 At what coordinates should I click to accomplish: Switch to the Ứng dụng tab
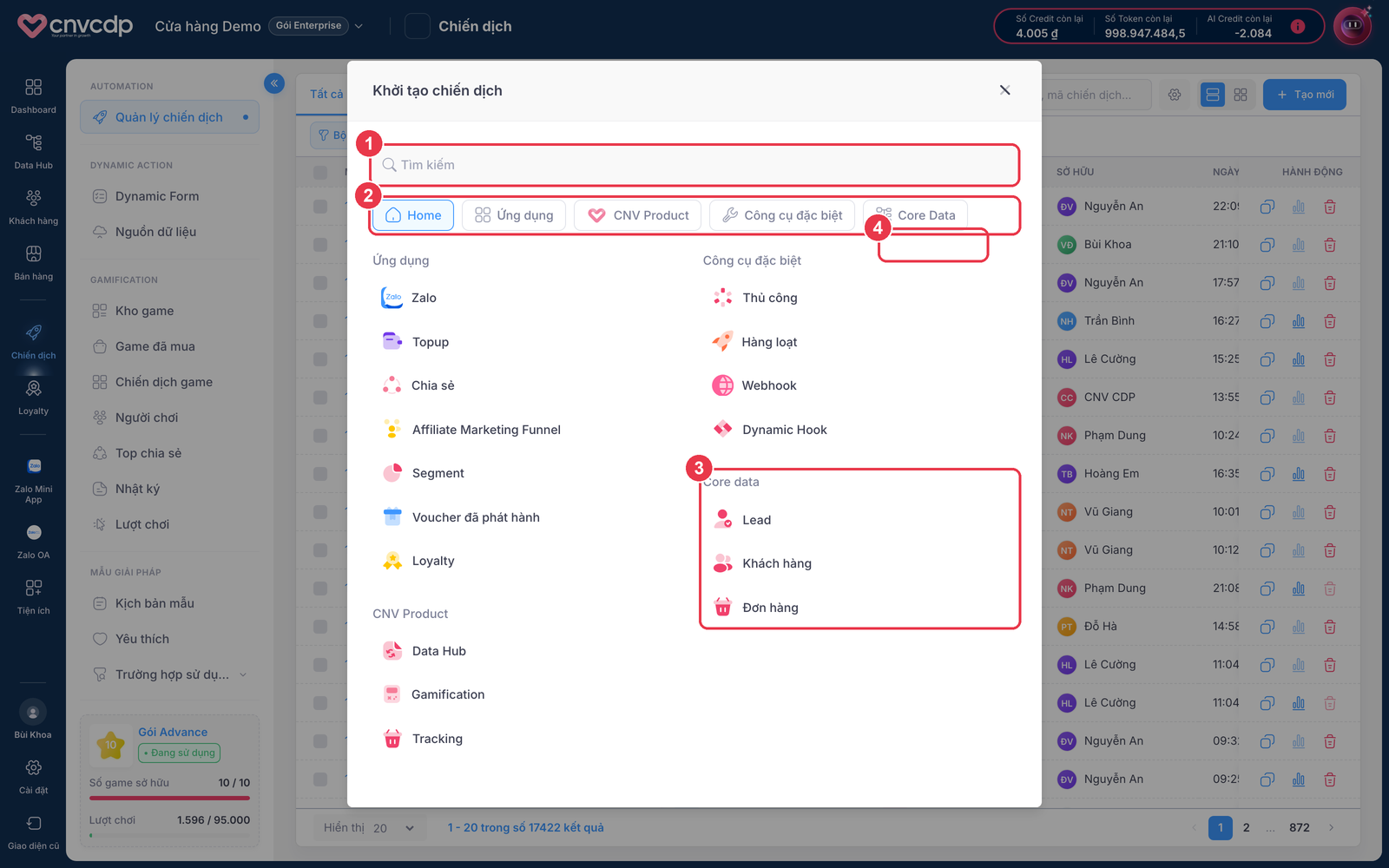(514, 215)
